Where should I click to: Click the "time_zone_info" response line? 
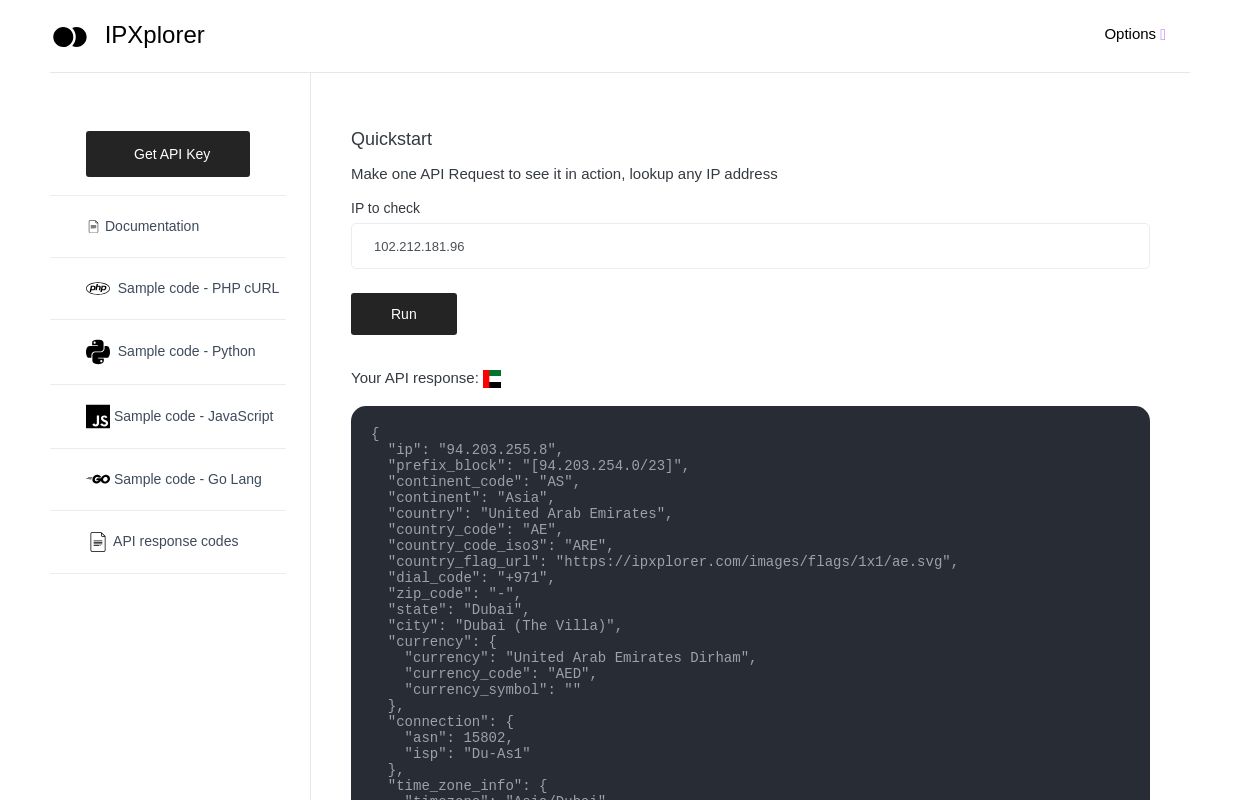[x=467, y=786]
